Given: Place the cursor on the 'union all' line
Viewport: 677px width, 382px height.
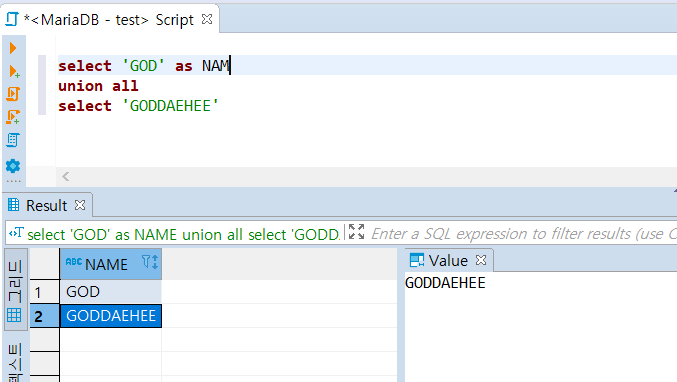Looking at the screenshot, I should pyautogui.click(x=98, y=86).
